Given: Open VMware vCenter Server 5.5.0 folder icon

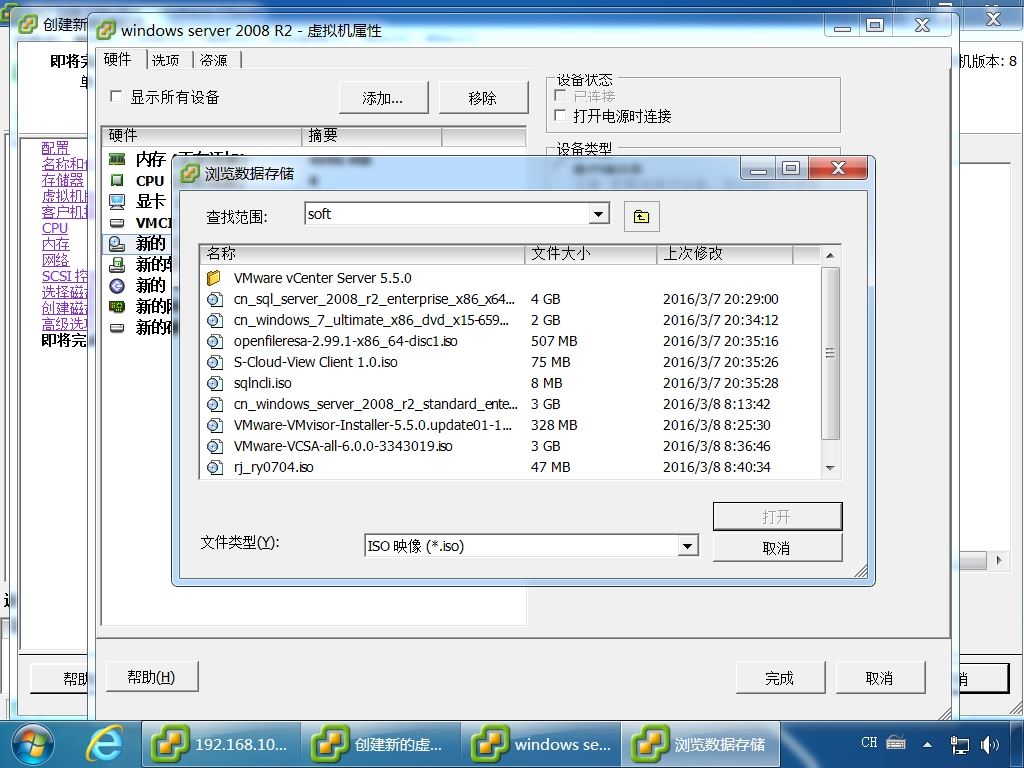Looking at the screenshot, I should 214,278.
